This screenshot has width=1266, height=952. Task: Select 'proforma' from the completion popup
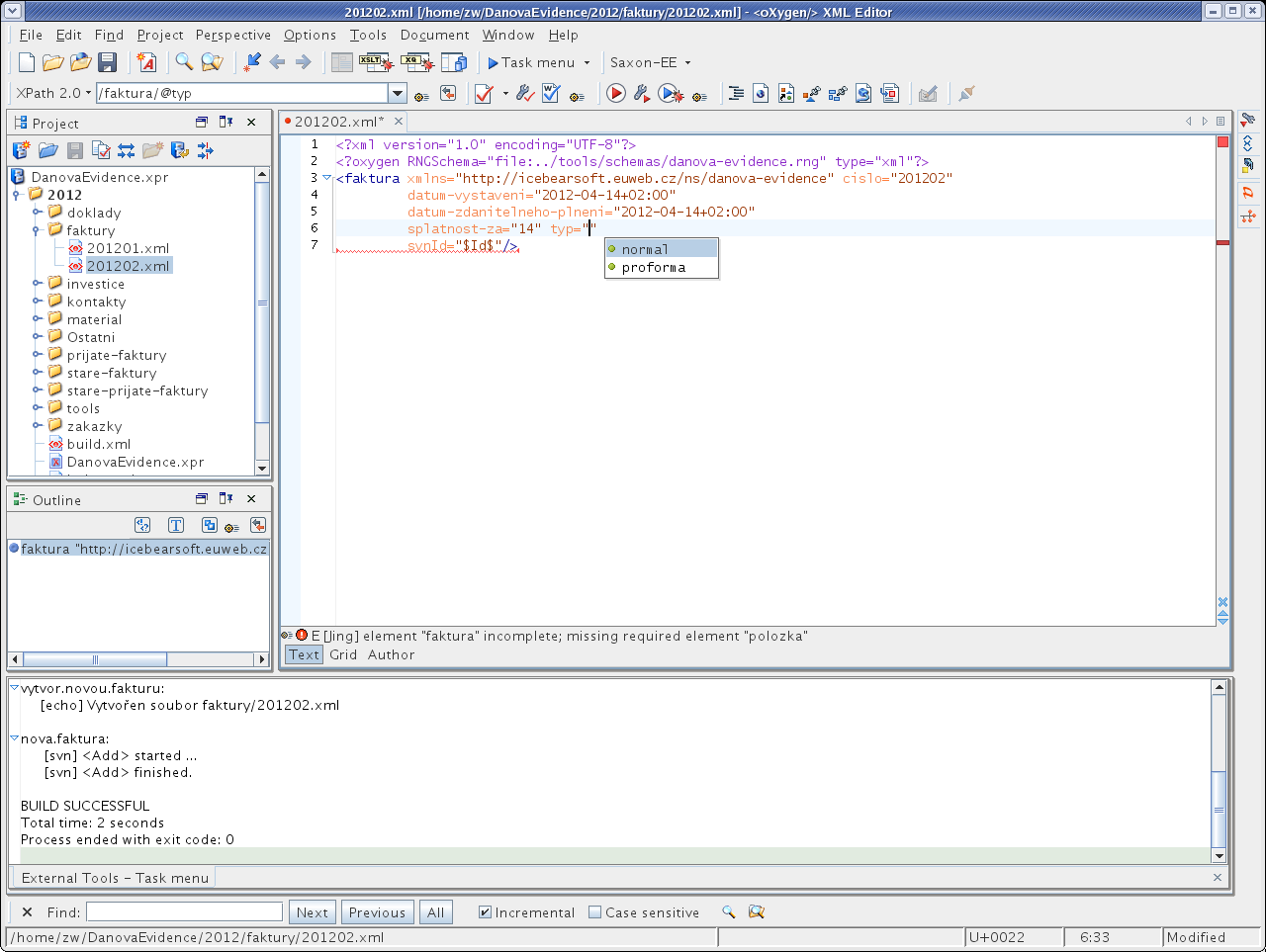click(662, 267)
